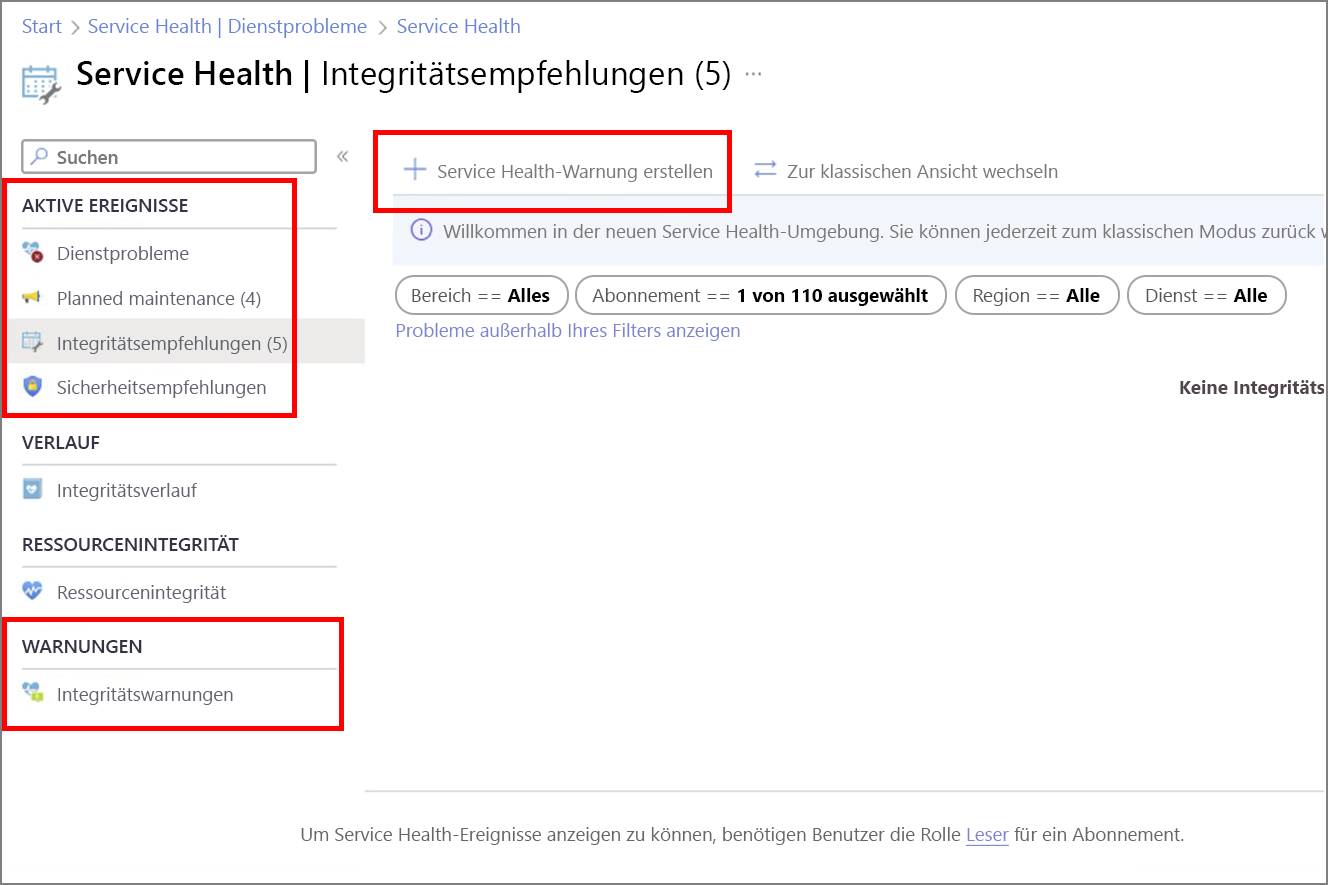Viewport: 1328px width, 885px height.
Task: Click the AKTIVE EREIGNISSE section heading
Action: (x=105, y=206)
